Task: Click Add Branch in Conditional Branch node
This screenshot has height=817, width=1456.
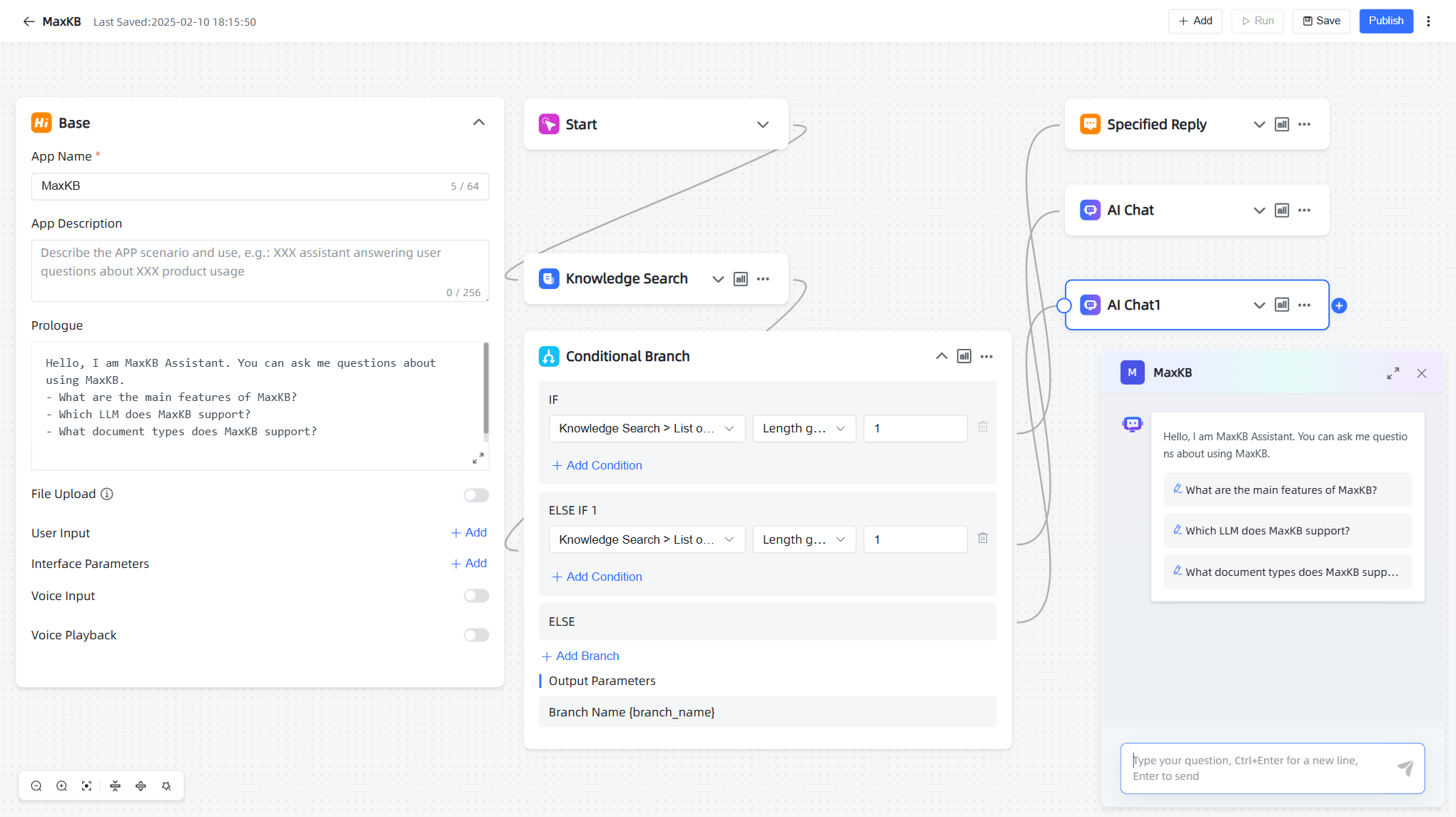Action: point(580,656)
